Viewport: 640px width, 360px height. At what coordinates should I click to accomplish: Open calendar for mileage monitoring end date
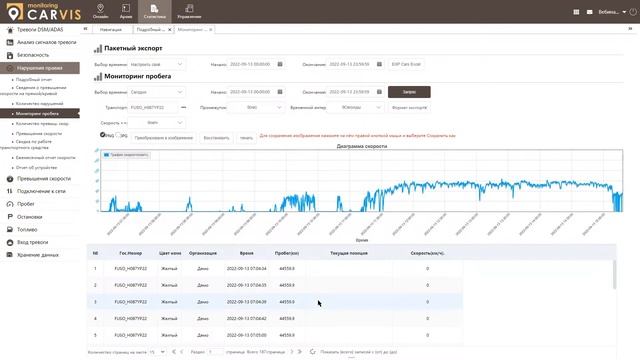pos(379,92)
